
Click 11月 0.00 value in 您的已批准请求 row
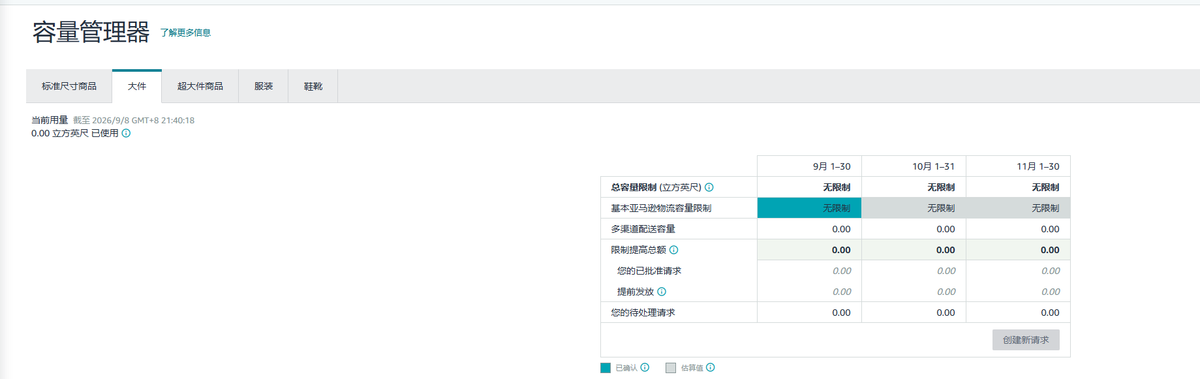click(1049, 271)
